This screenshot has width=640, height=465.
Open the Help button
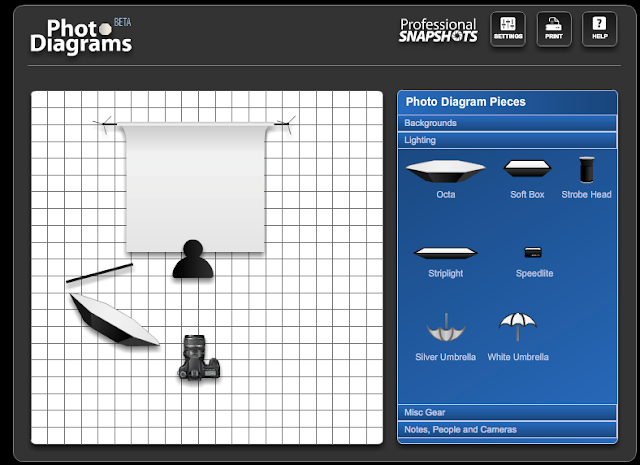tap(599, 29)
